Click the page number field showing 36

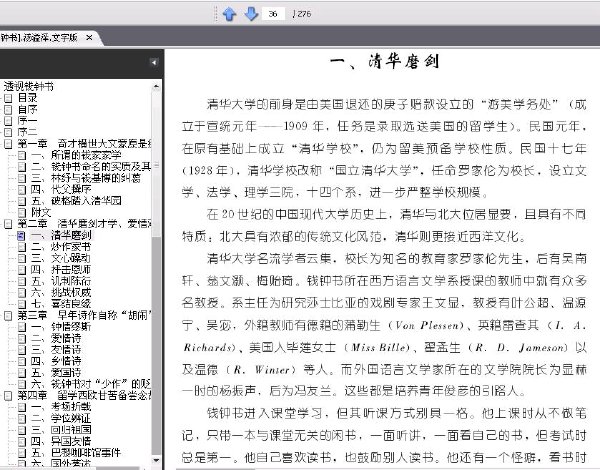click(x=273, y=14)
